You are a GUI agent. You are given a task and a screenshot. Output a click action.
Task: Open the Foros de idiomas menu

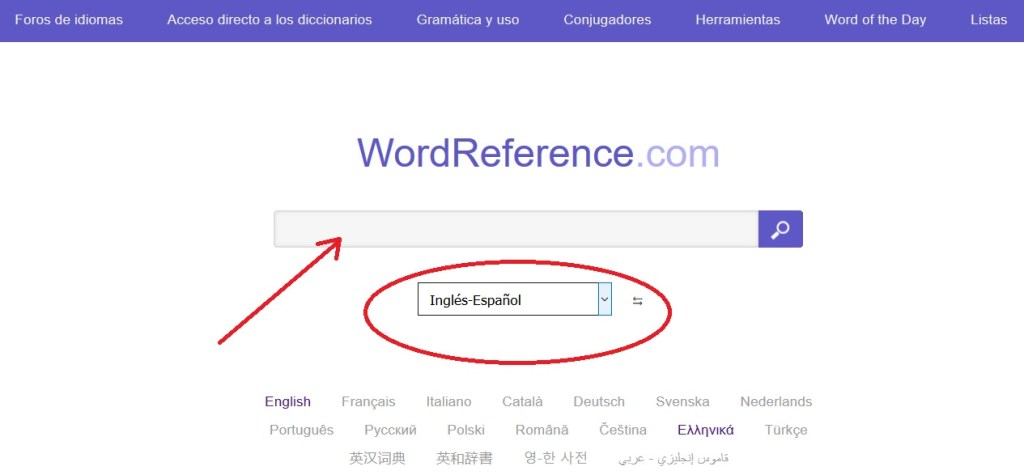coord(69,20)
